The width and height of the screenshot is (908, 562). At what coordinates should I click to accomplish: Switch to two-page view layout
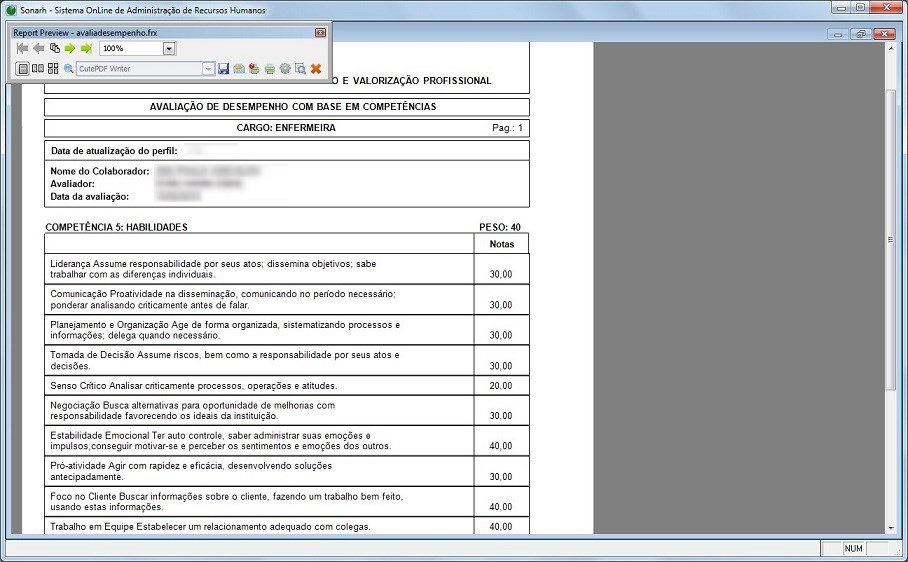37,69
